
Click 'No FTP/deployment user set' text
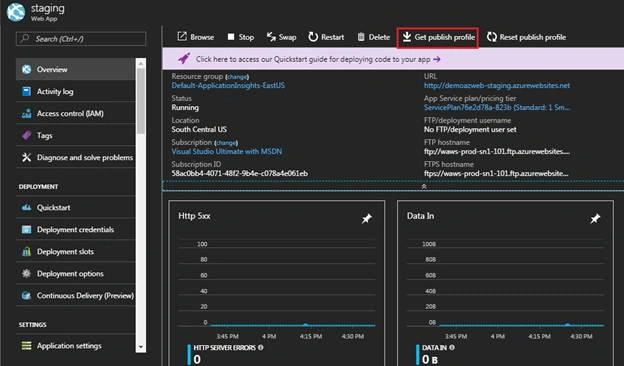tap(470, 129)
